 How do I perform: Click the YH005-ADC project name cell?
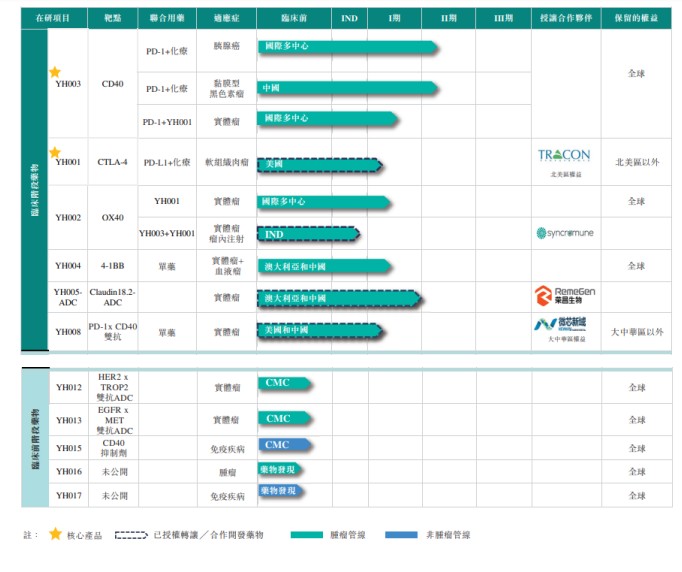click(67, 297)
